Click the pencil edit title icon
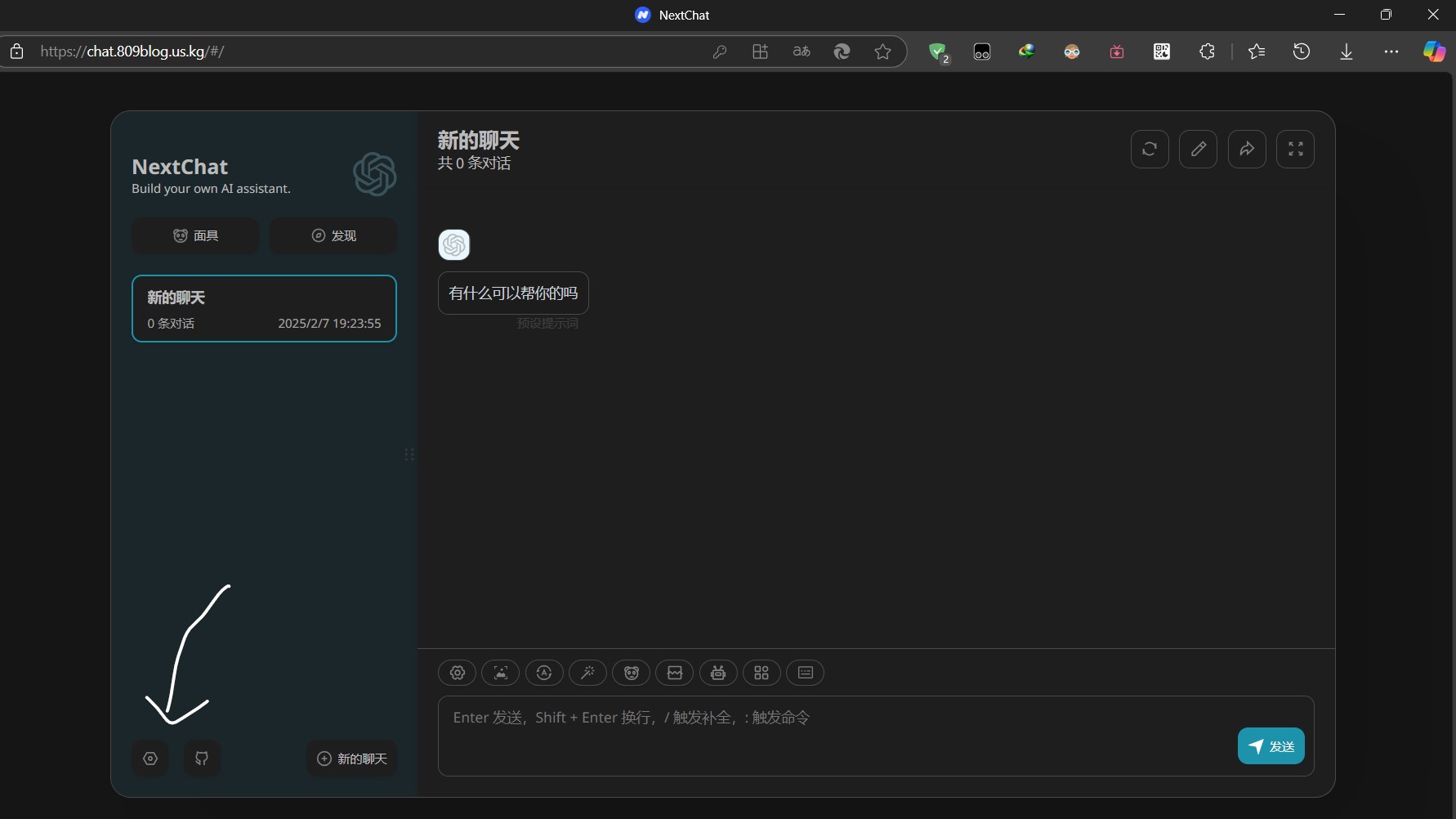Image resolution: width=1456 pixels, height=819 pixels. pyautogui.click(x=1199, y=149)
